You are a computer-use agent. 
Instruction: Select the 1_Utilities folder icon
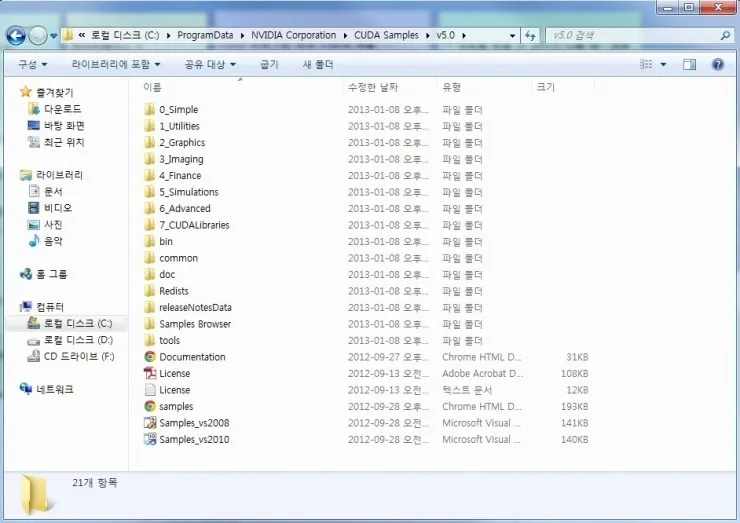pos(150,126)
